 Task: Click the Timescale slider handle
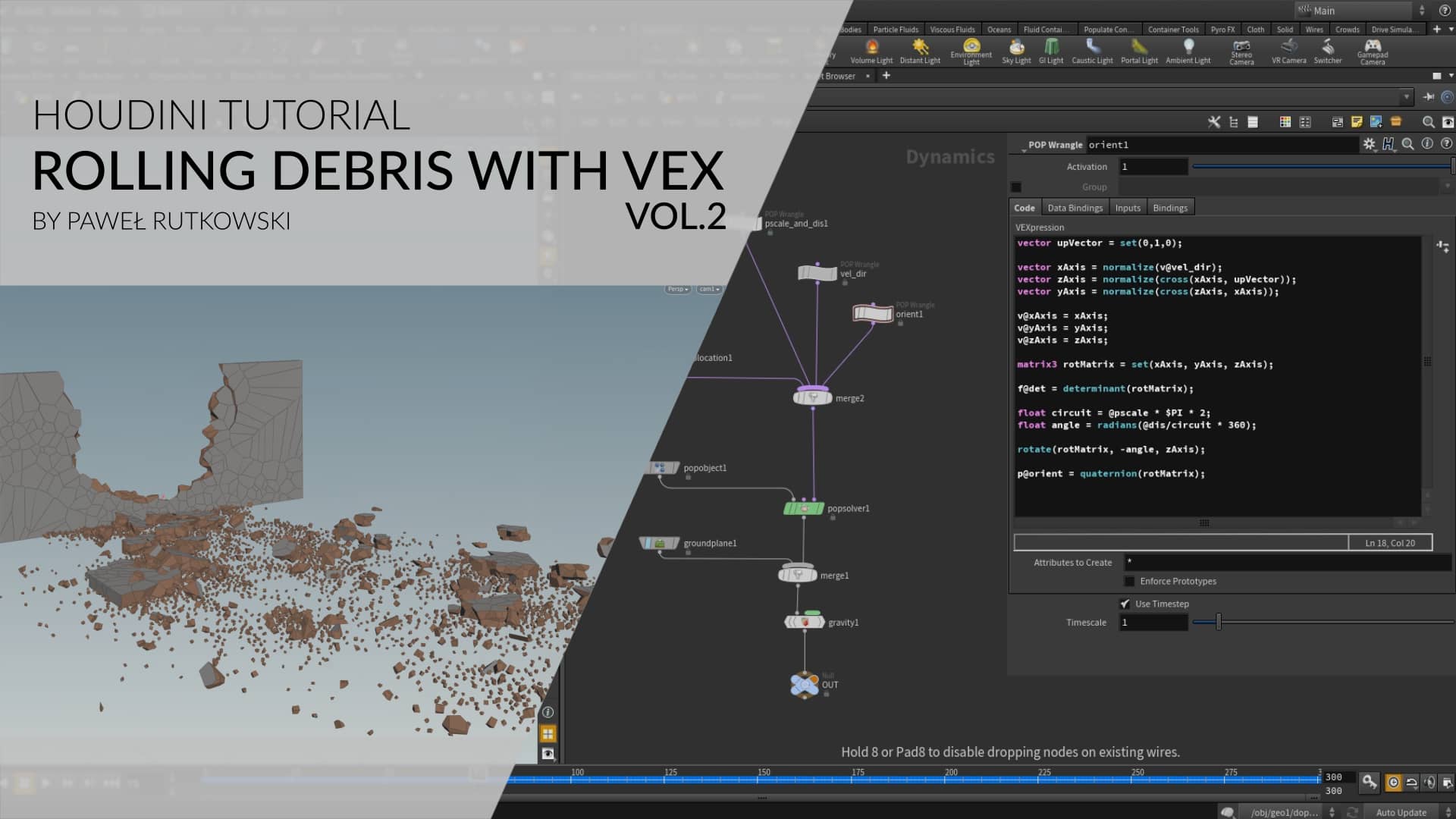1219,622
